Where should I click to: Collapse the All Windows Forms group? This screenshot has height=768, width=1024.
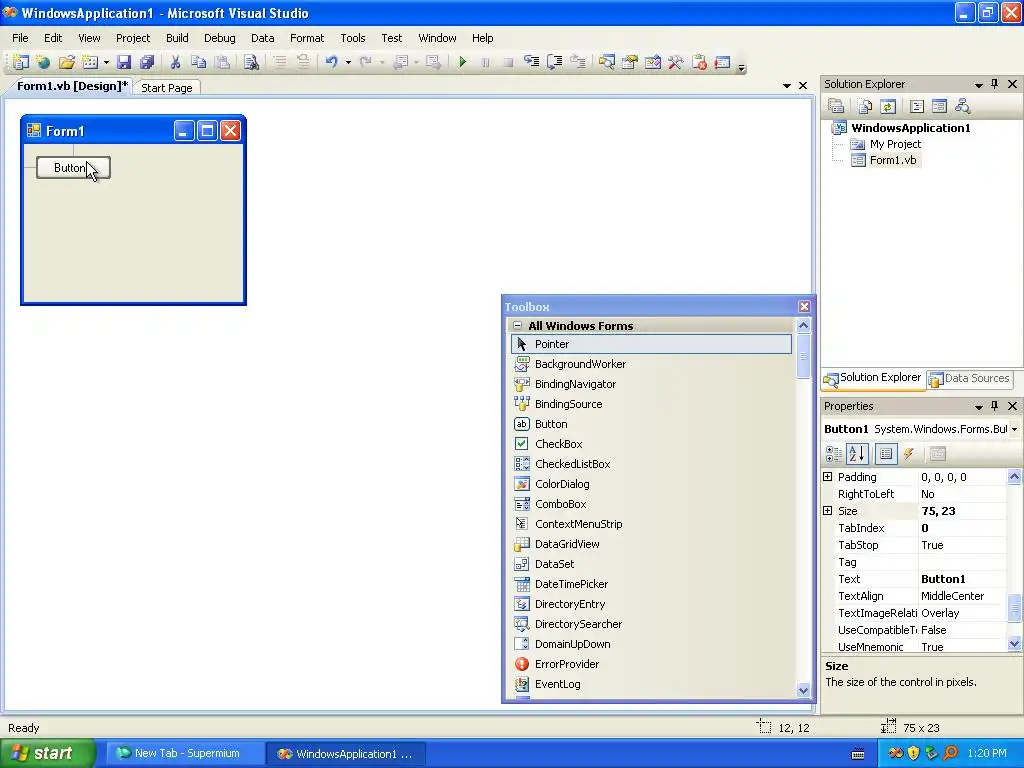tap(517, 325)
